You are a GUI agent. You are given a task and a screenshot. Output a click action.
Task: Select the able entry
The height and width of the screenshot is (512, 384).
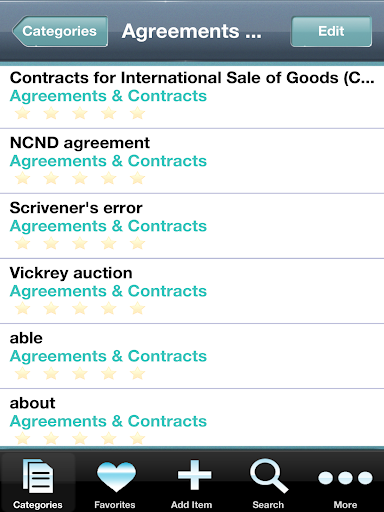[192, 356]
